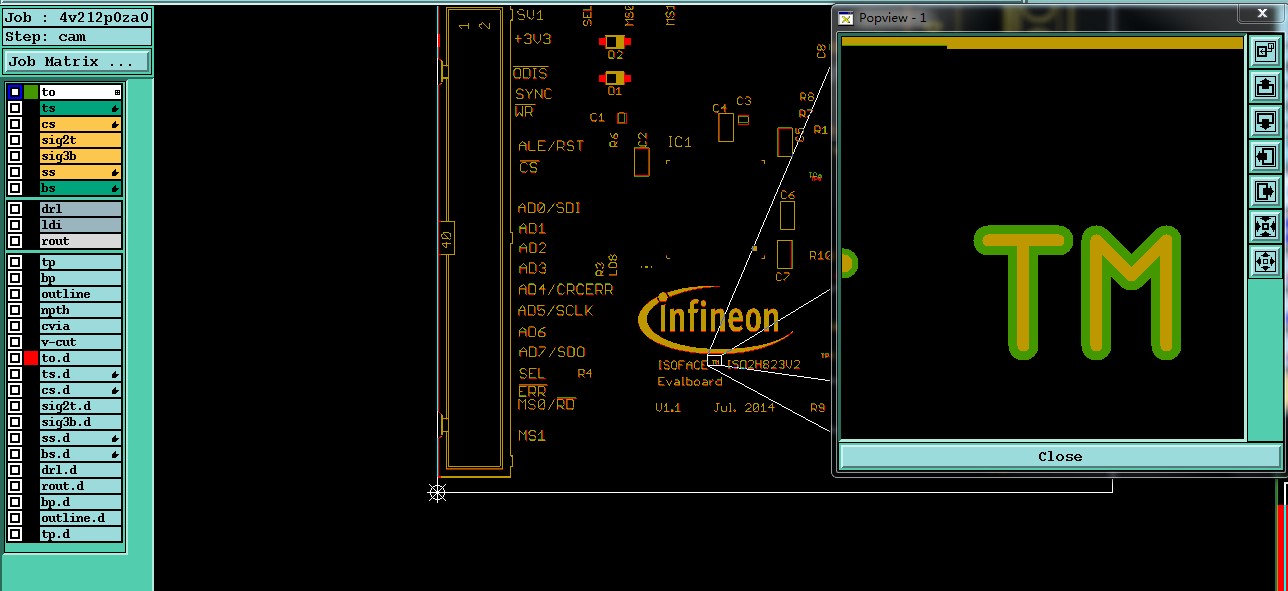Select the tp.d layer name
Screen dimensions: 1288x591
pyautogui.click(x=80, y=534)
